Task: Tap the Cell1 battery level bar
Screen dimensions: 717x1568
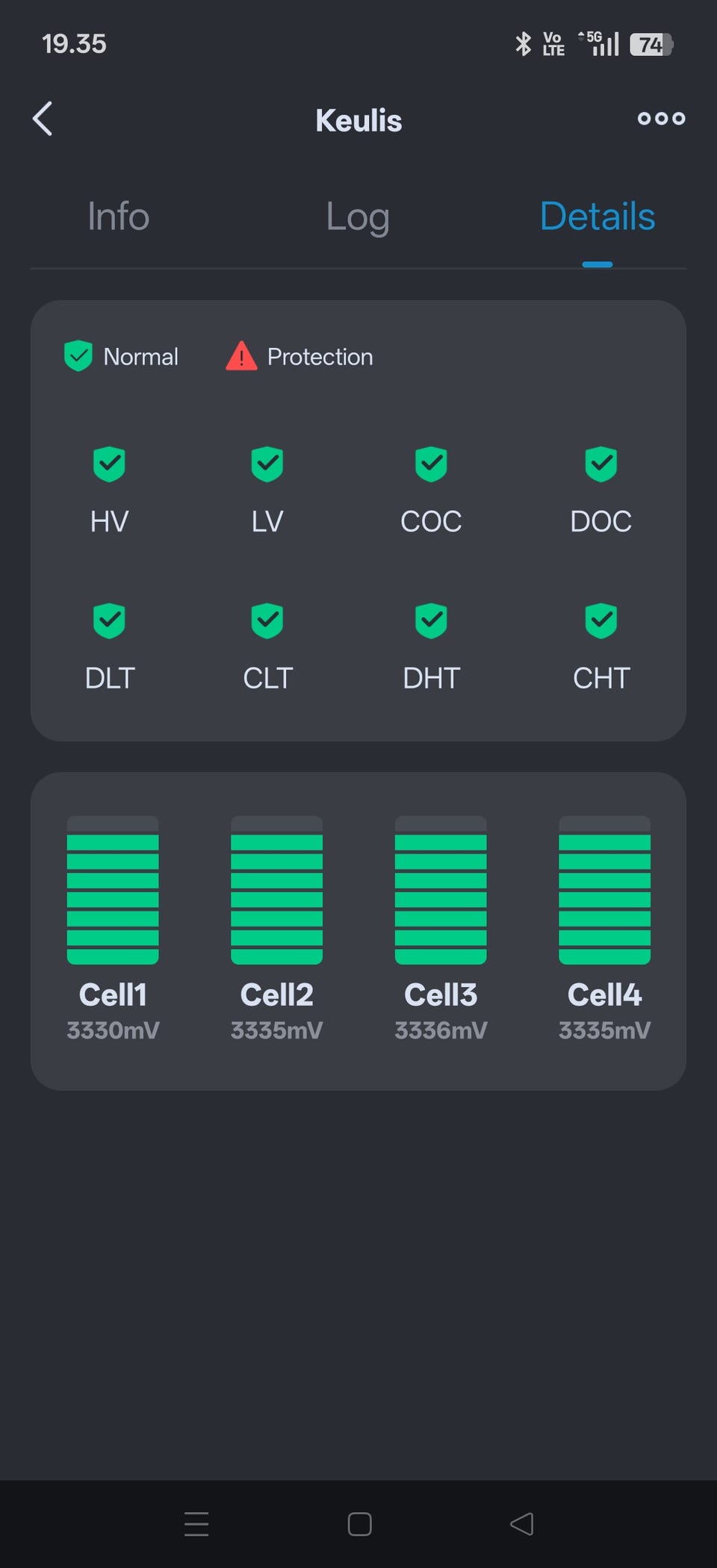Action: pyautogui.click(x=113, y=890)
